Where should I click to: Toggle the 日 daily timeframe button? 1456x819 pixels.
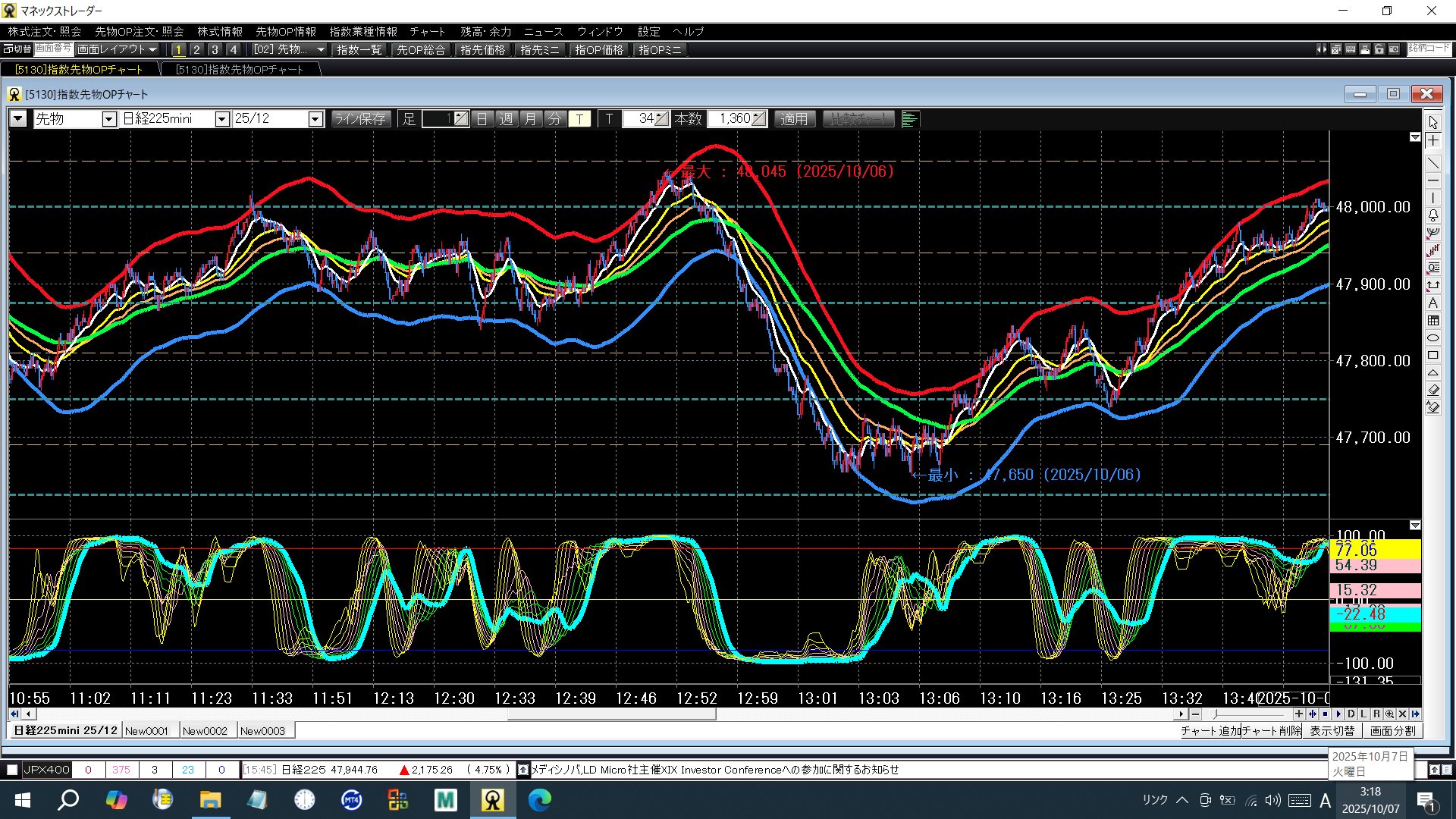tap(482, 119)
